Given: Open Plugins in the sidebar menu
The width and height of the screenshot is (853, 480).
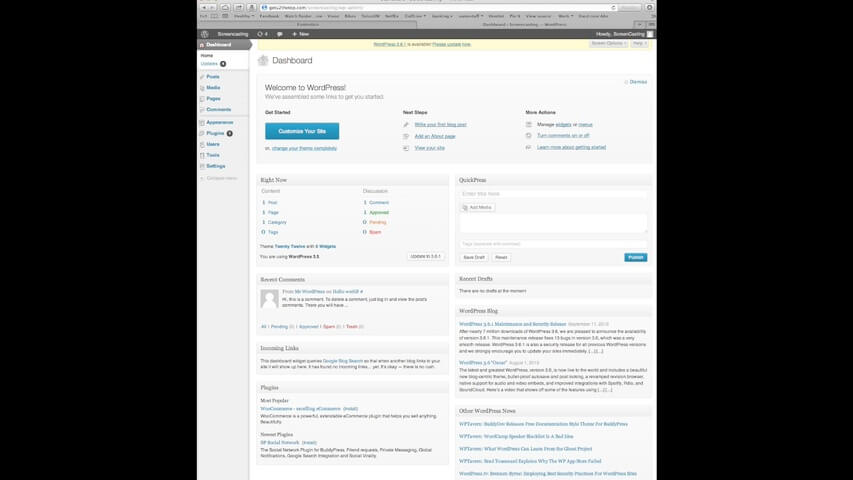Looking at the screenshot, I should point(215,133).
